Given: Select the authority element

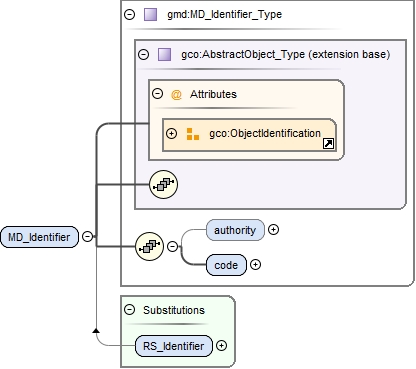Looking at the screenshot, I should [x=235, y=230].
